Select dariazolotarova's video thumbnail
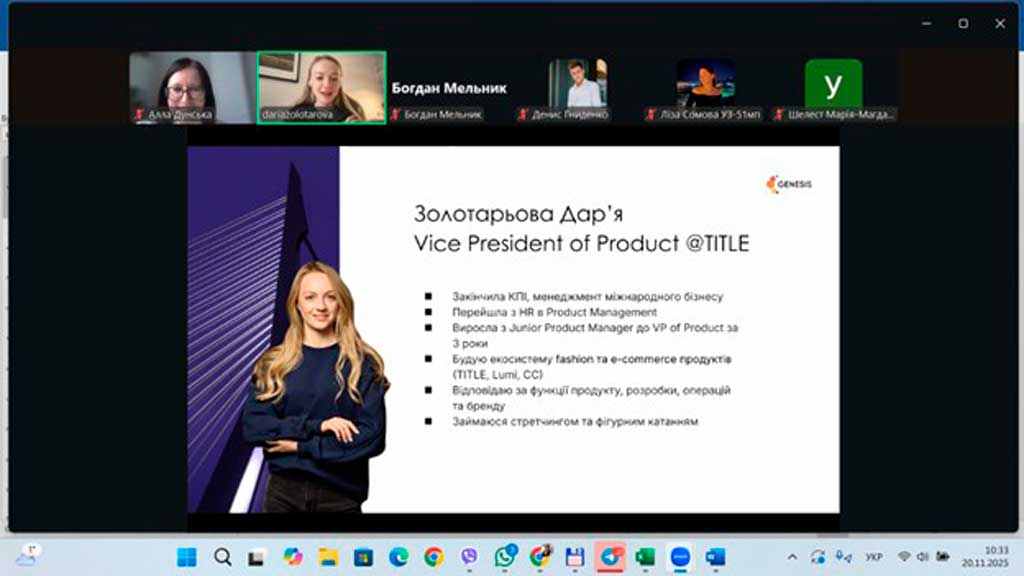 click(321, 87)
